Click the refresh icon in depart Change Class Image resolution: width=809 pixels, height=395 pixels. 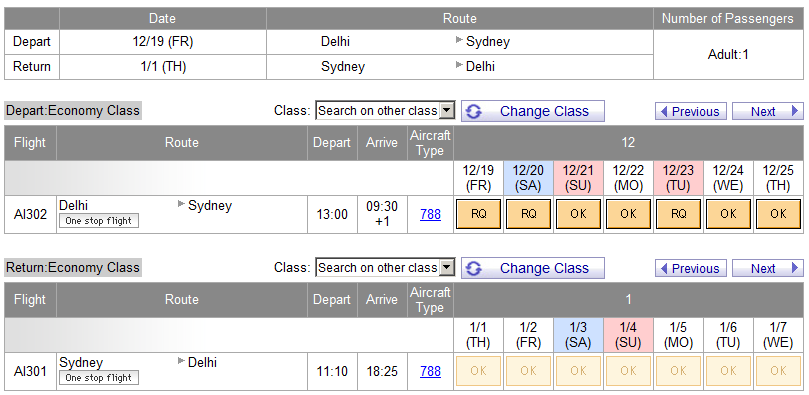(x=473, y=111)
